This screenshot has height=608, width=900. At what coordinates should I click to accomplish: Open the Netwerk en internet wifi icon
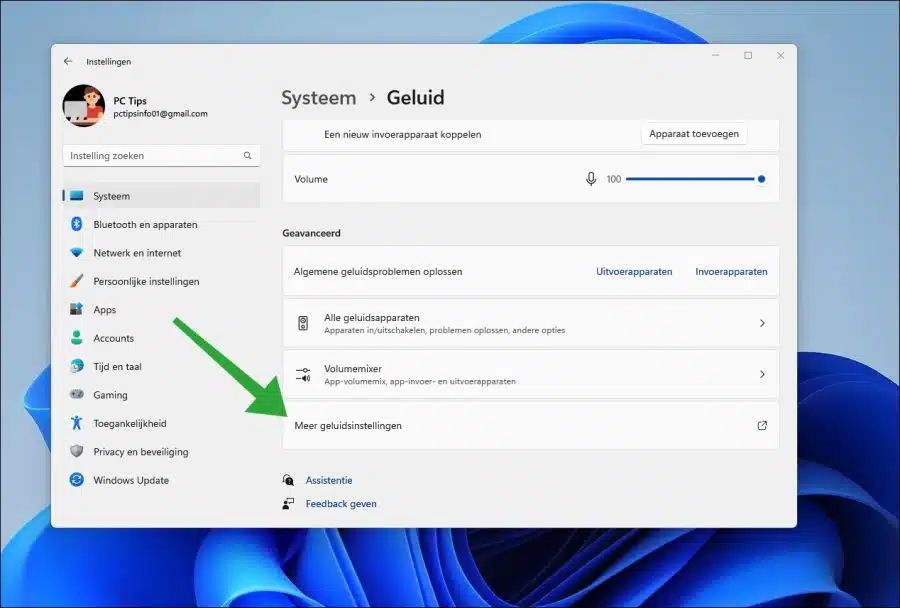click(76, 253)
